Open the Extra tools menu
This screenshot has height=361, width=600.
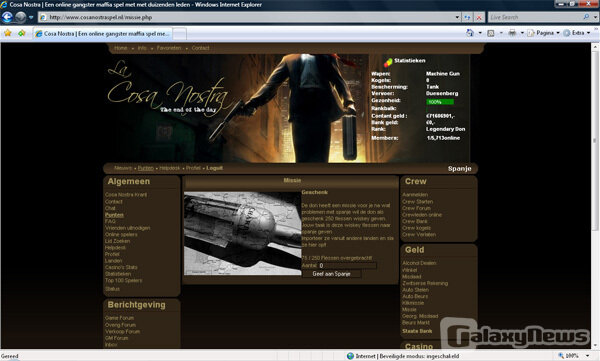click(x=577, y=33)
